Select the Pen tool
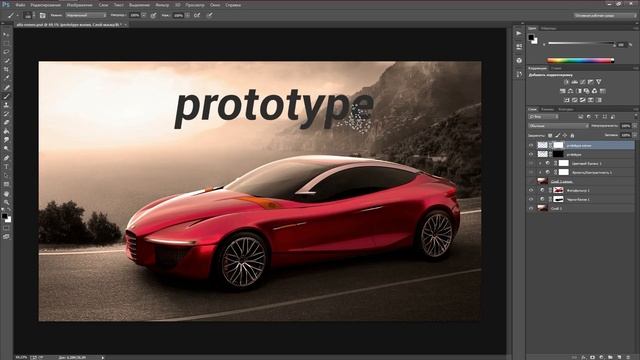This screenshot has width=640, height=360. (x=6, y=158)
